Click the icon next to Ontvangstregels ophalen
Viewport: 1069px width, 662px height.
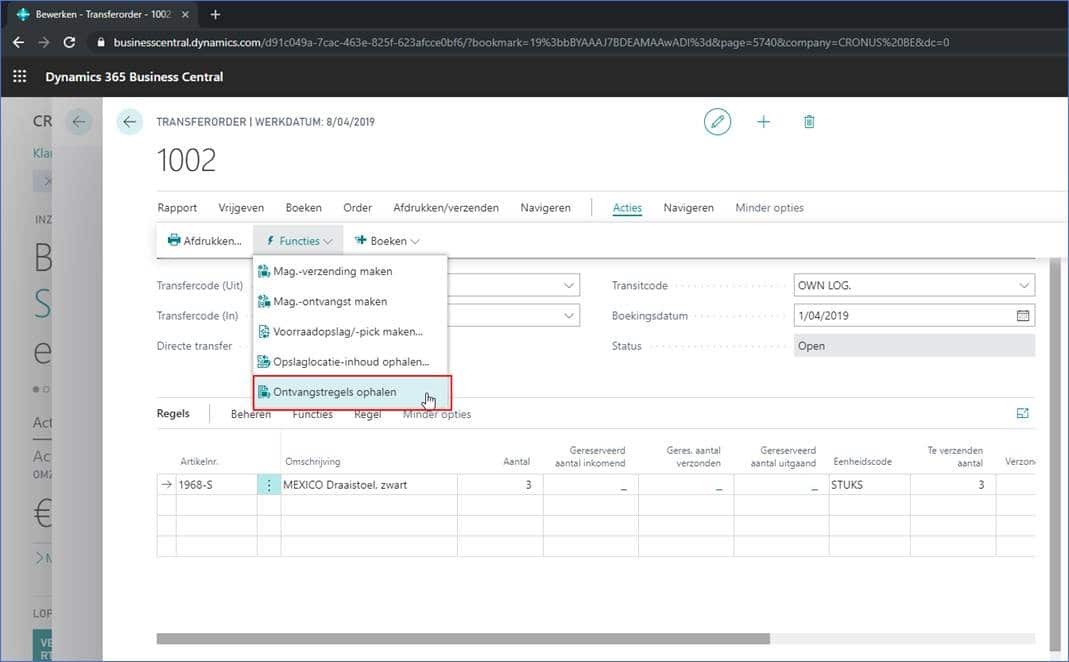coord(264,392)
